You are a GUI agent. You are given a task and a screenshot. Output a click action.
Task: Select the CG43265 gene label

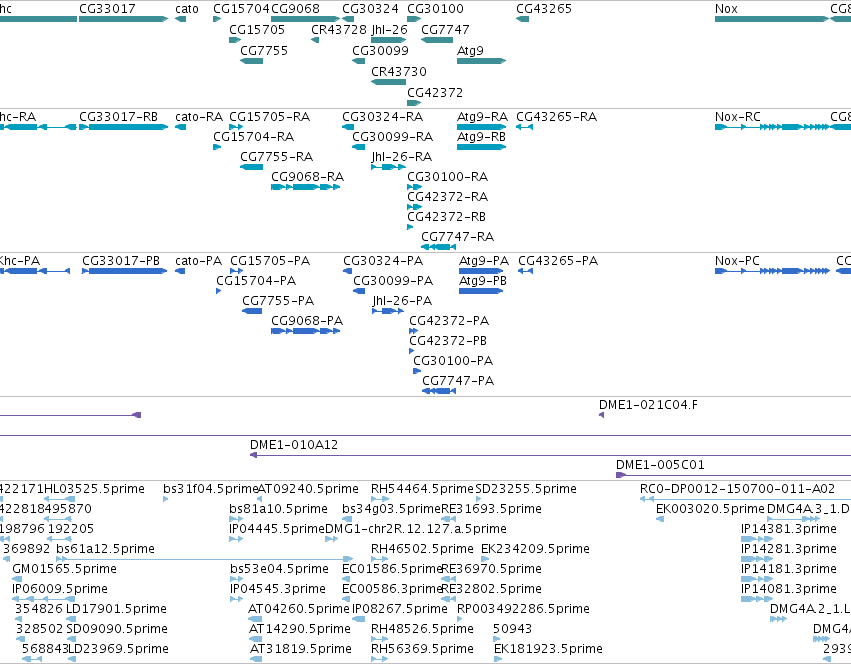544,9
